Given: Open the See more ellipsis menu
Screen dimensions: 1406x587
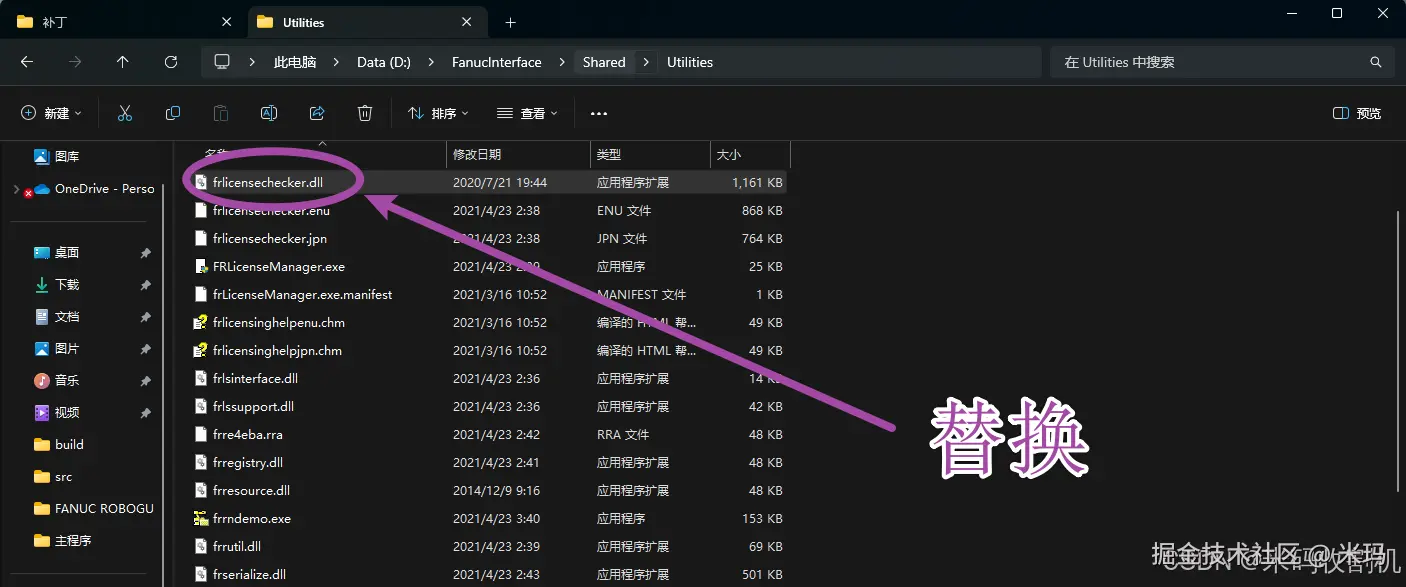Looking at the screenshot, I should (599, 114).
